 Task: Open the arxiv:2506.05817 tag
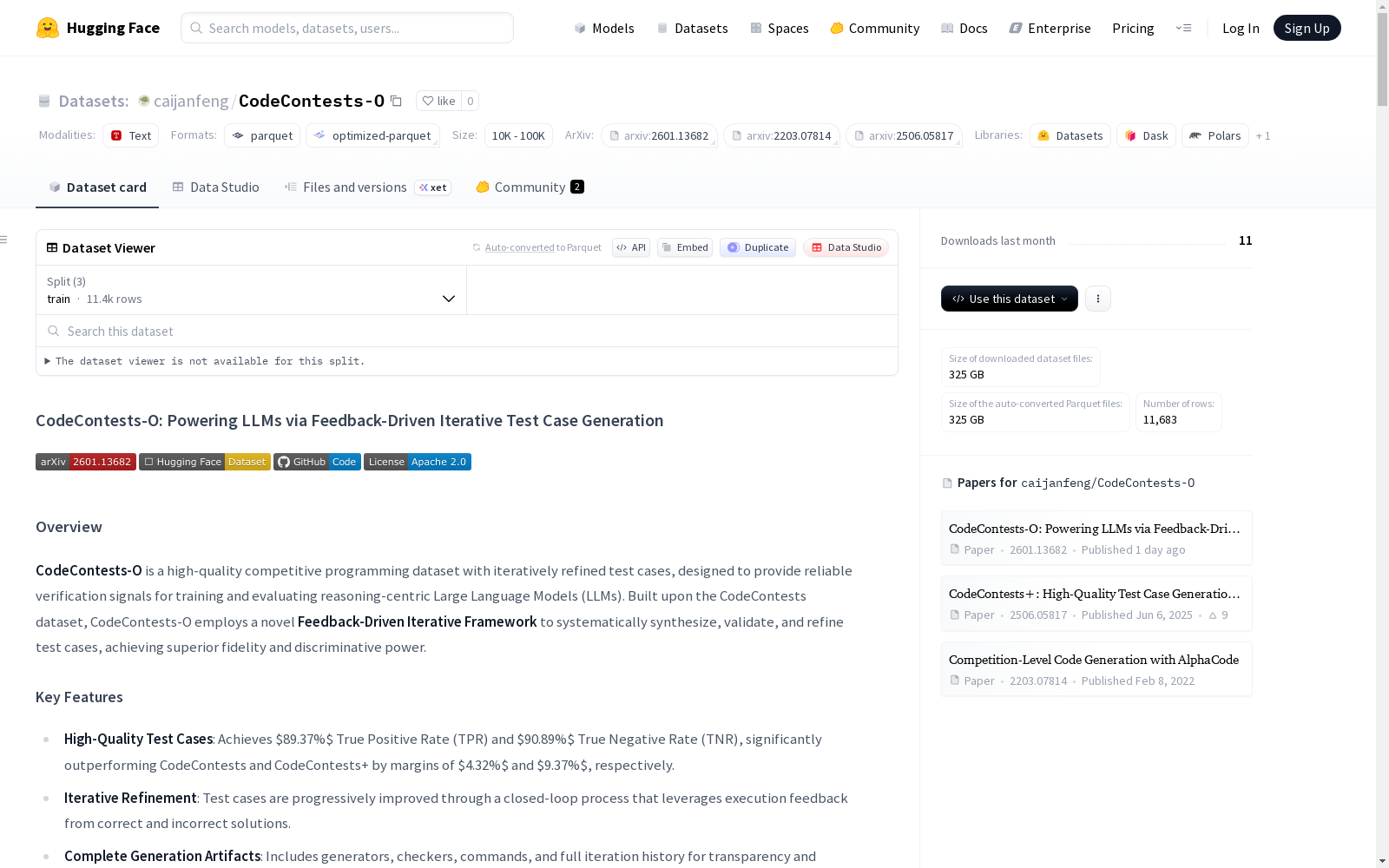904,135
